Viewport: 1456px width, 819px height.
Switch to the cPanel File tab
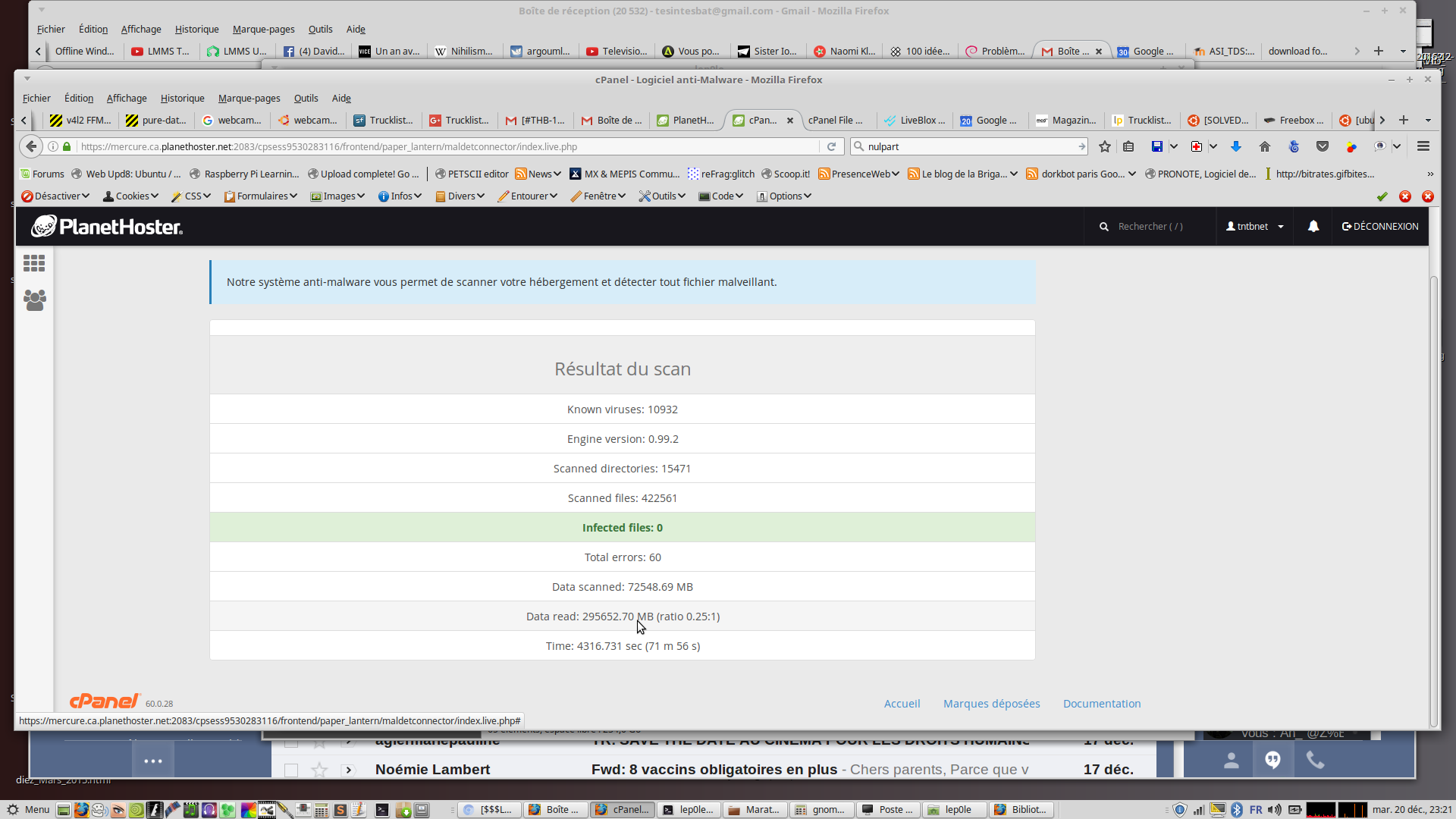pos(835,120)
